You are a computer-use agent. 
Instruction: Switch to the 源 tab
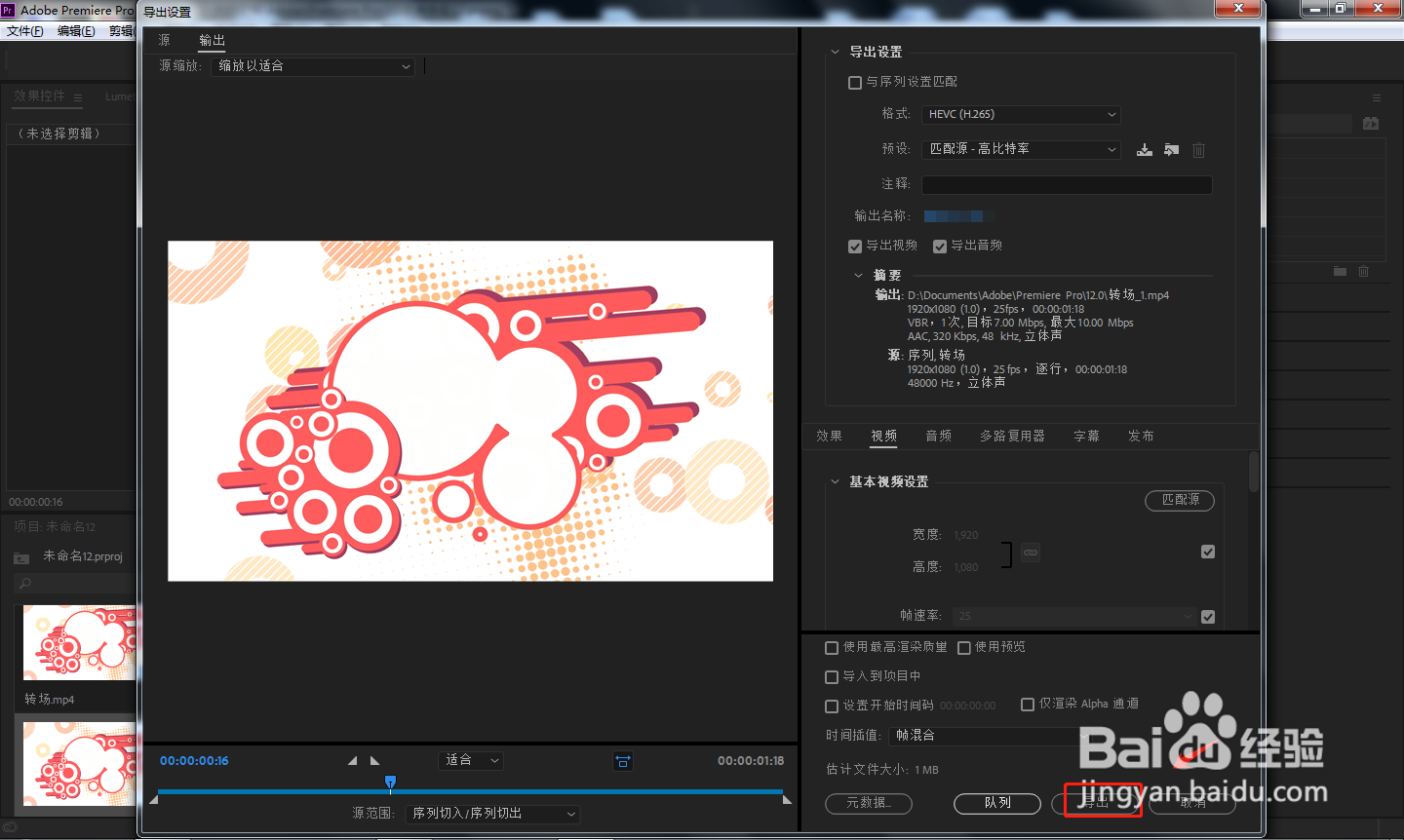coord(164,40)
